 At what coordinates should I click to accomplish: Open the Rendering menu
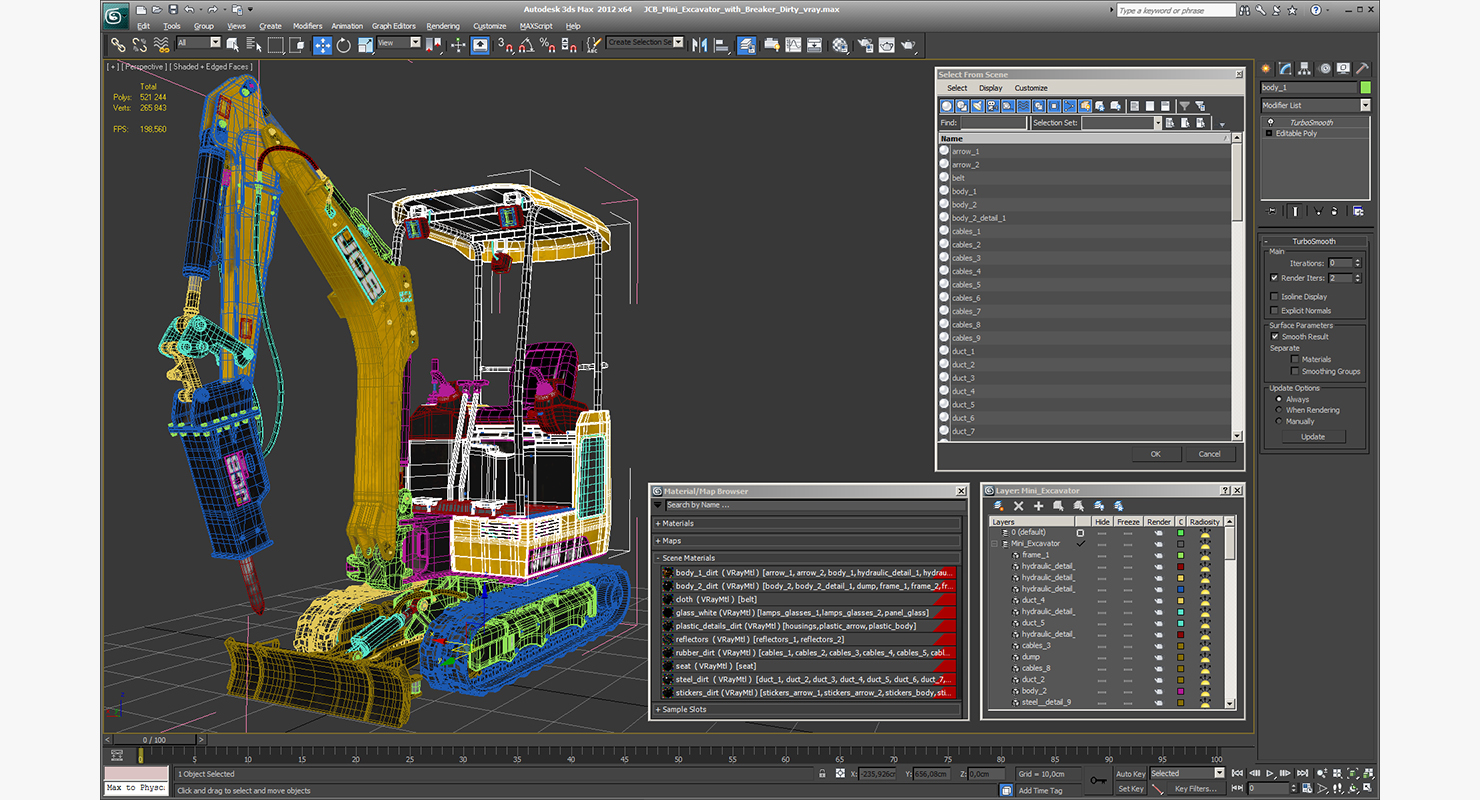click(443, 26)
